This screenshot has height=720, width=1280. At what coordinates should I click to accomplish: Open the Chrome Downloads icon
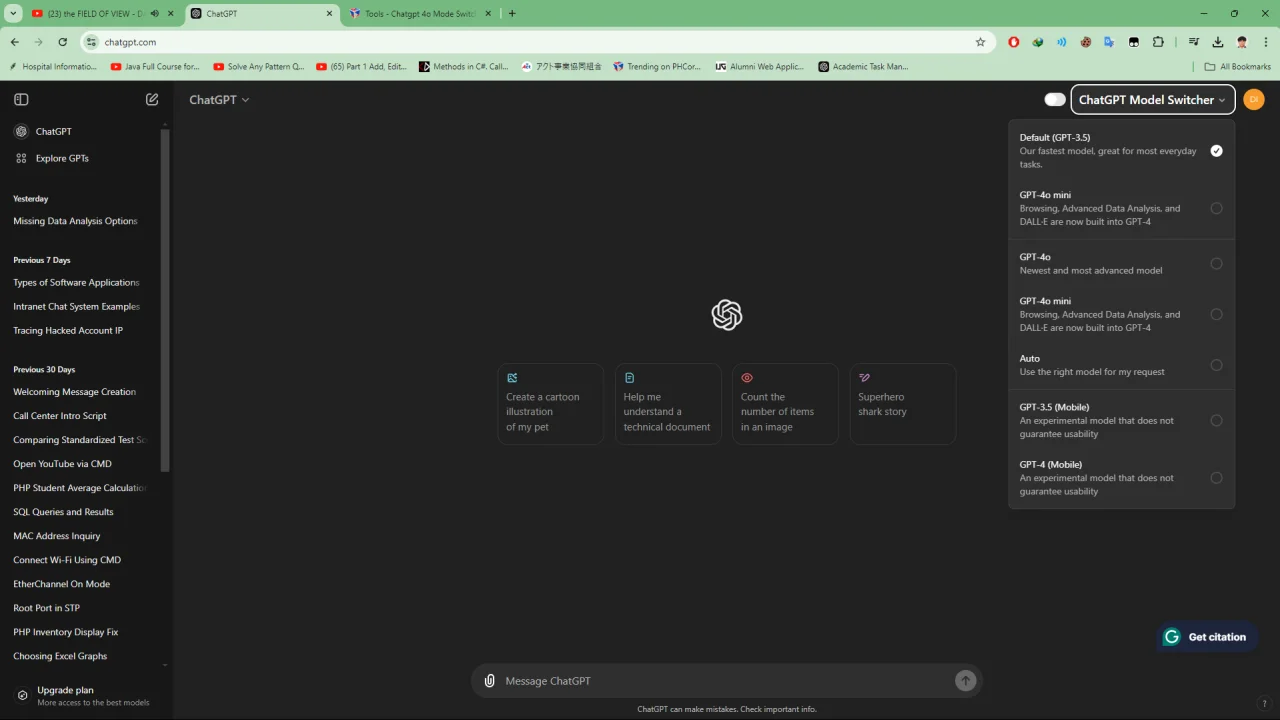[x=1218, y=42]
